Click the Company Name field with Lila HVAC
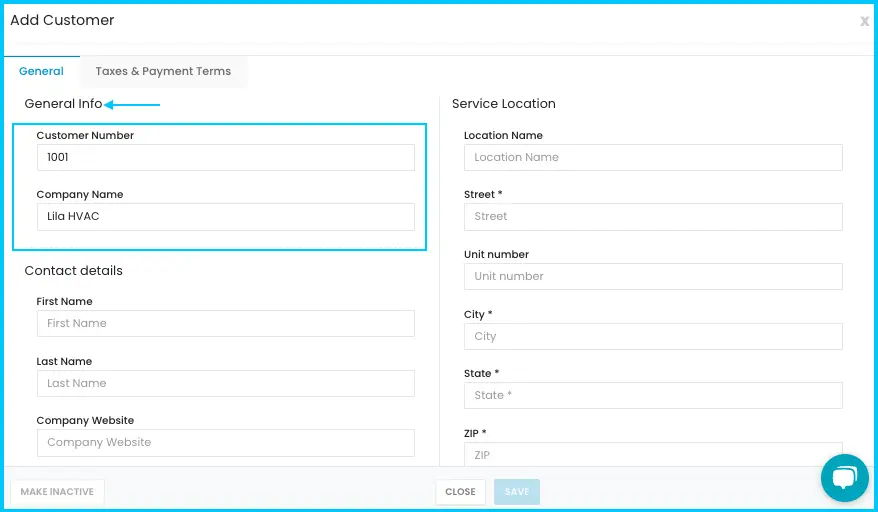878x512 pixels. point(226,217)
